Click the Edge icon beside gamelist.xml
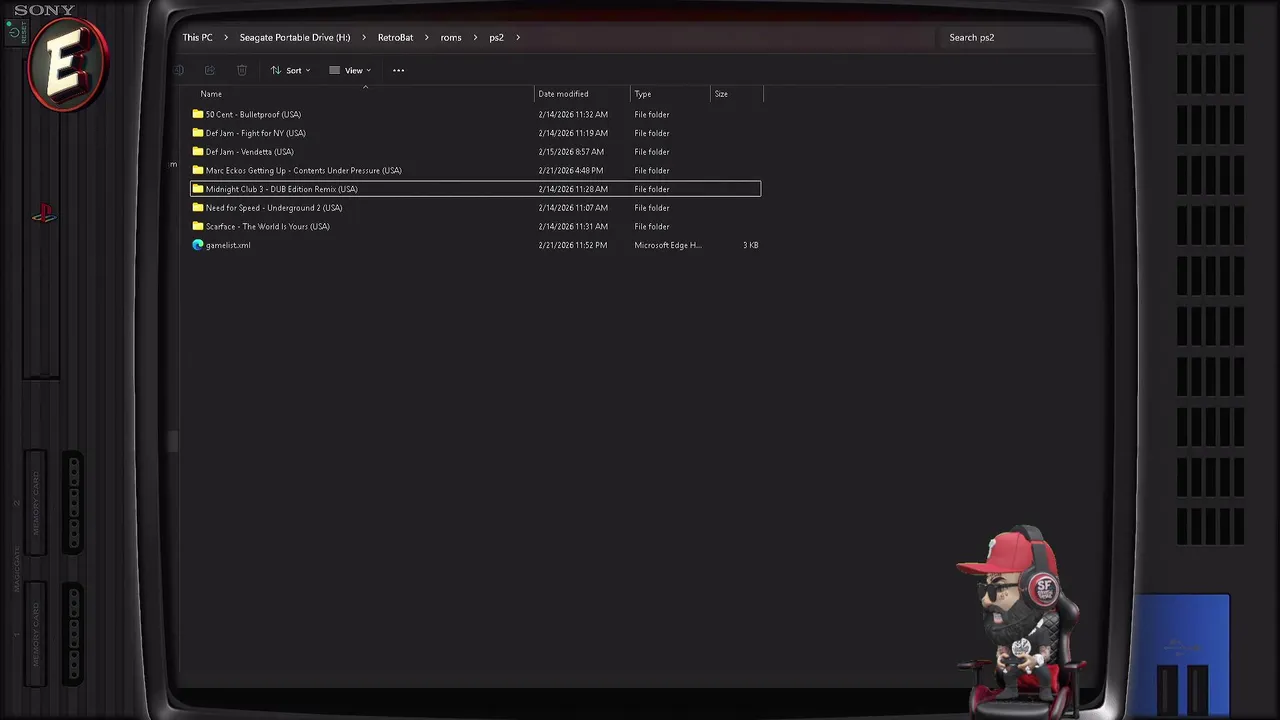Image resolution: width=1280 pixels, height=720 pixels. tap(198, 245)
